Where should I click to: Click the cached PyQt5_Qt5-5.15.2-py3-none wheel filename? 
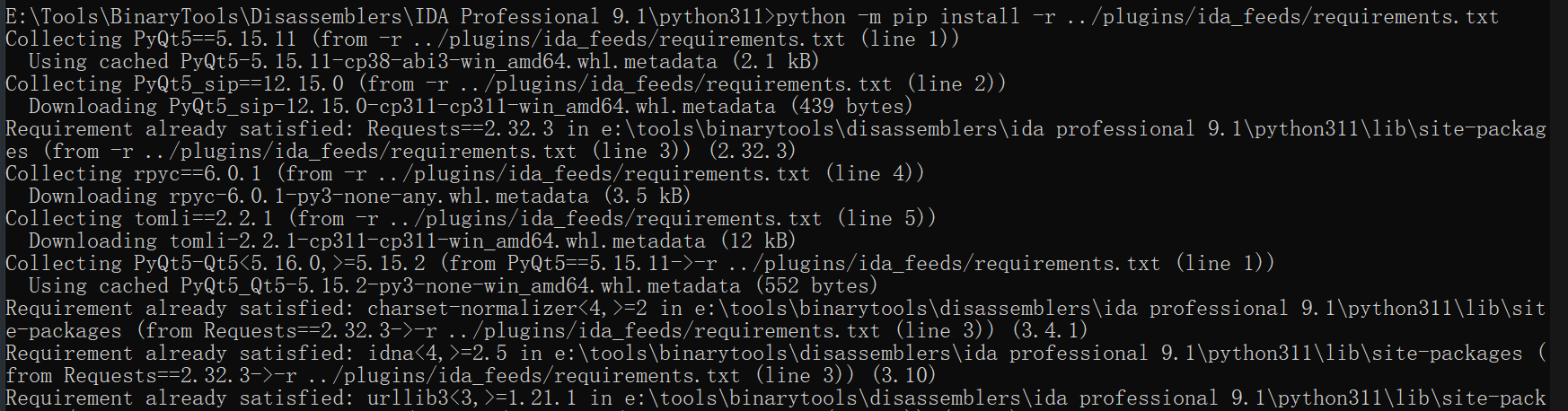[x=460, y=285]
